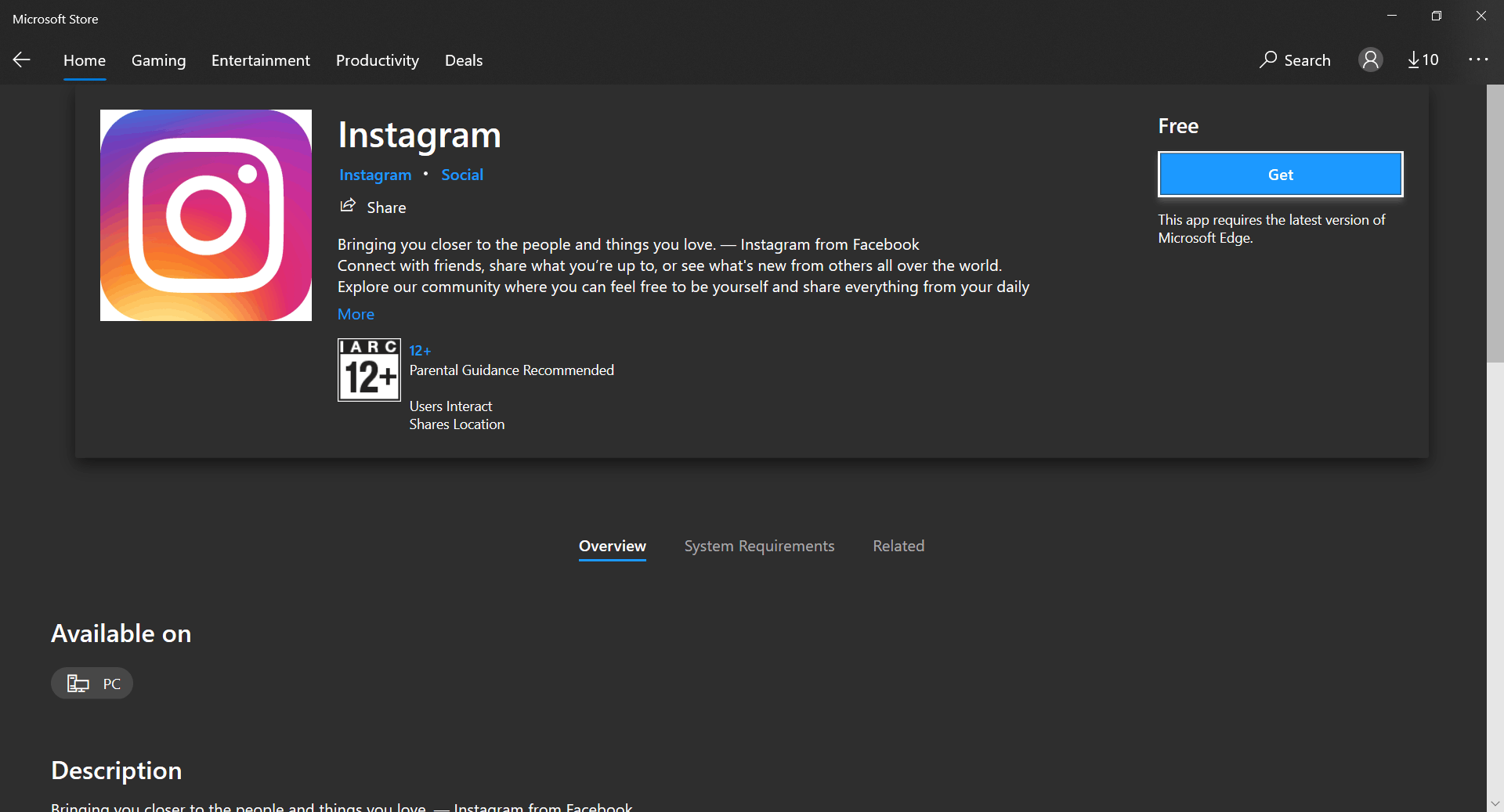
Task: Click the Instagram app title
Action: 419,135
